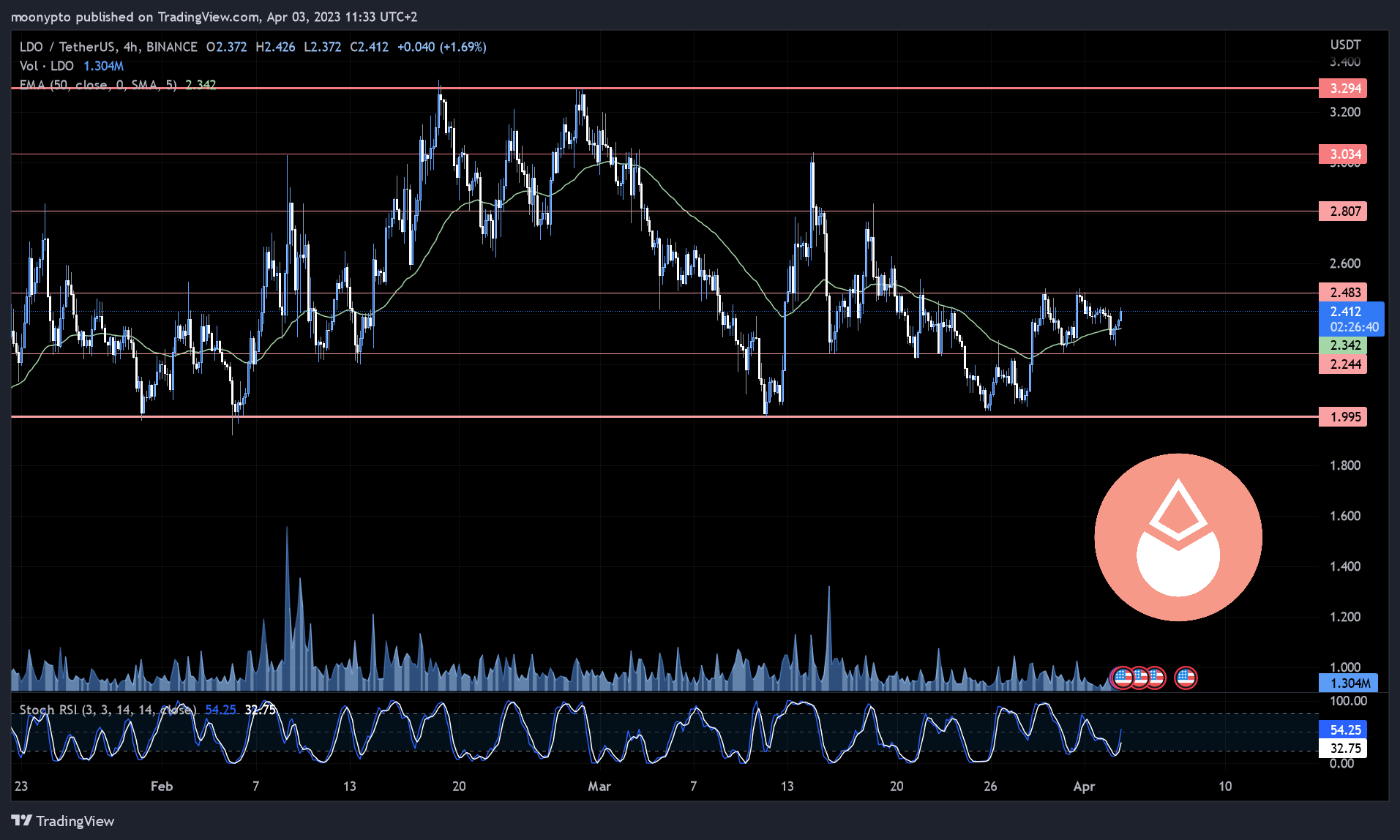Click the Stoch RSI legend value 32.75
This screenshot has height=840, width=1400.
point(260,710)
